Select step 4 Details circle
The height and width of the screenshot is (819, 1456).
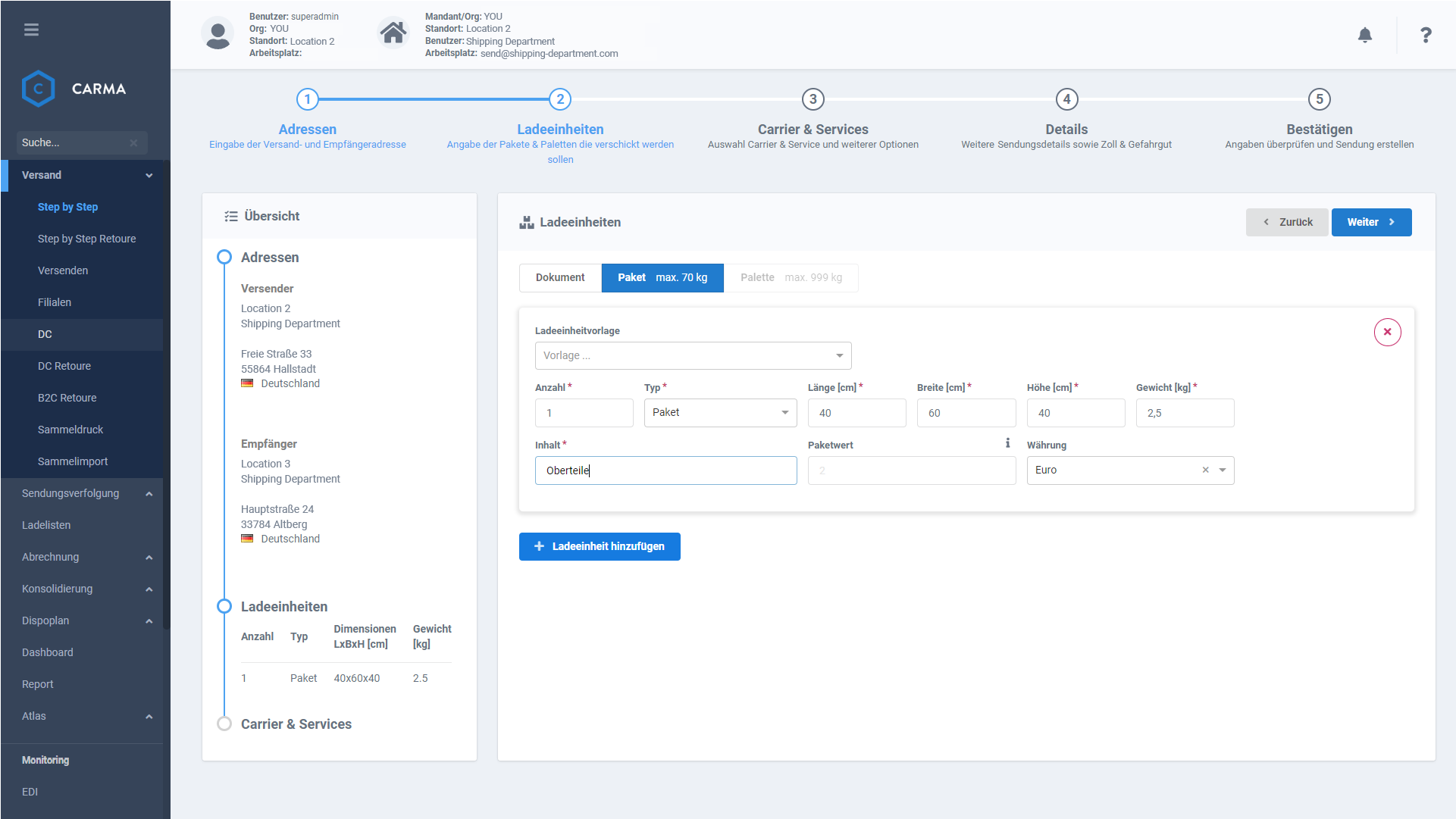click(1066, 99)
